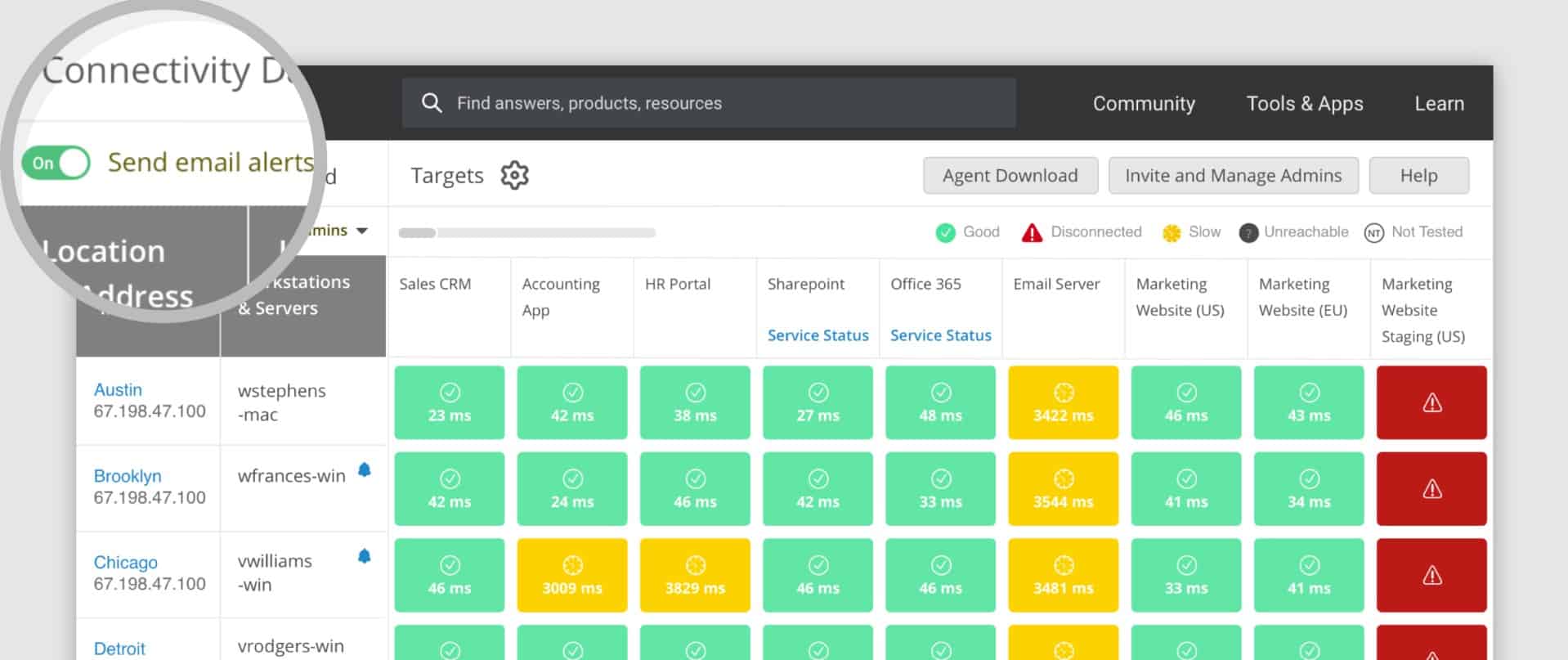The height and width of the screenshot is (660, 1568).
Task: Click the dark Unreachable legend icon
Action: coord(1248,233)
